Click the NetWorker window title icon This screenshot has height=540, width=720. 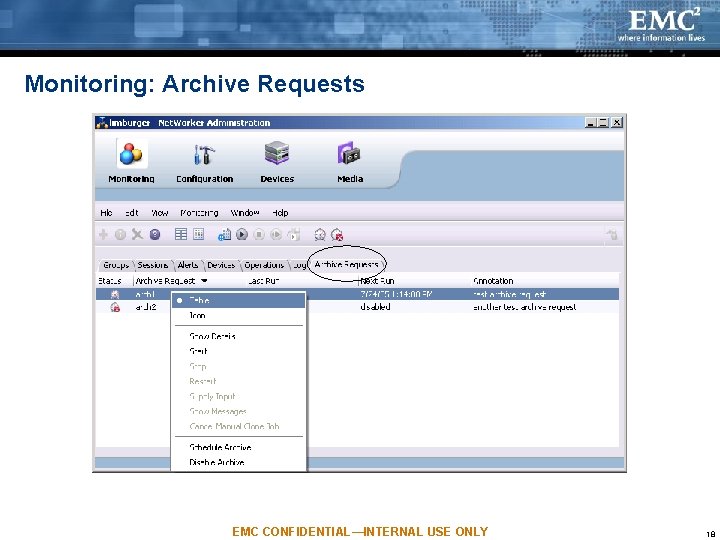coord(102,123)
